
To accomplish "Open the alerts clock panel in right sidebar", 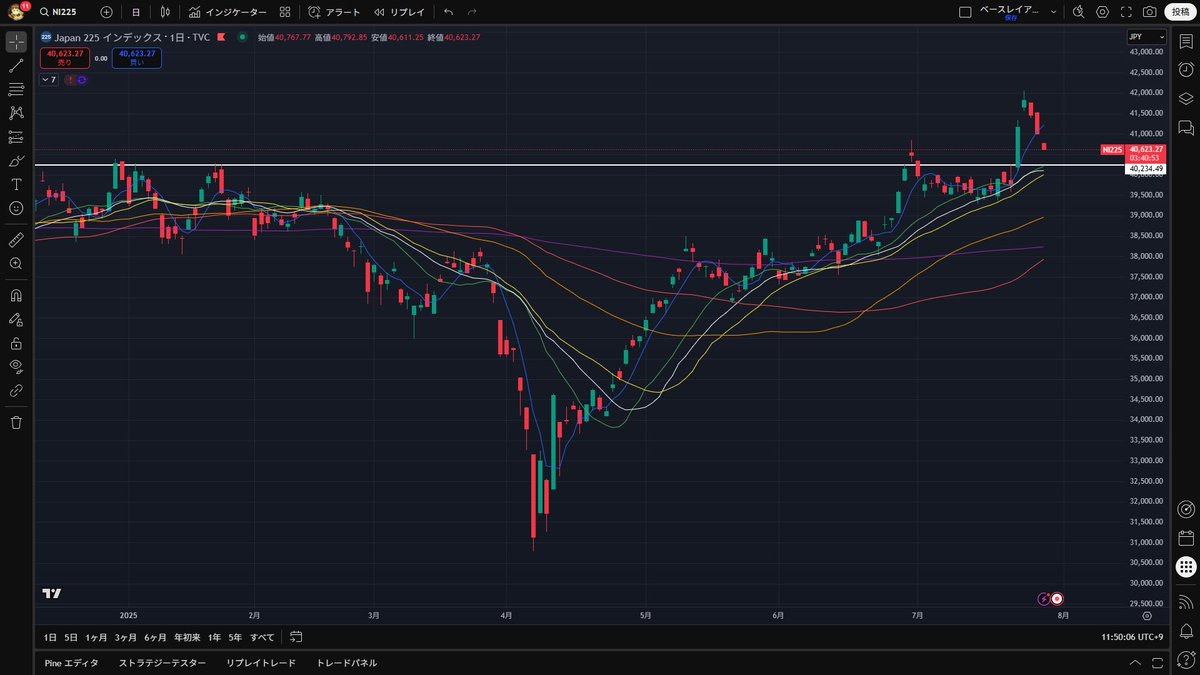I will pos(1186,69).
